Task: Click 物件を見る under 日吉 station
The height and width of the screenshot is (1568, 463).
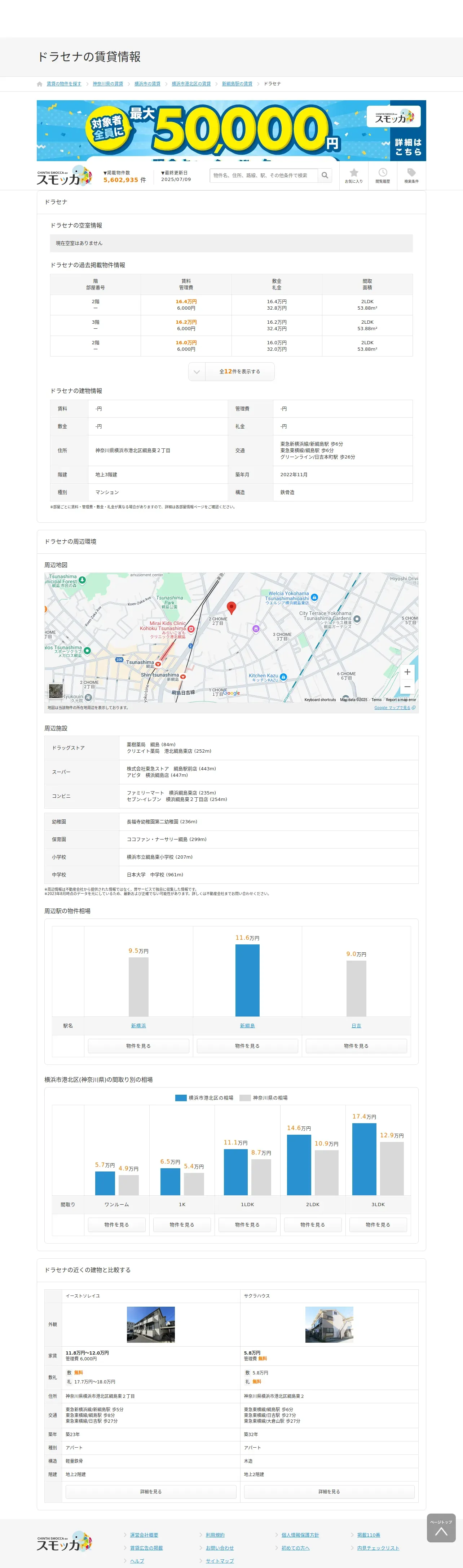Action: (356, 1046)
